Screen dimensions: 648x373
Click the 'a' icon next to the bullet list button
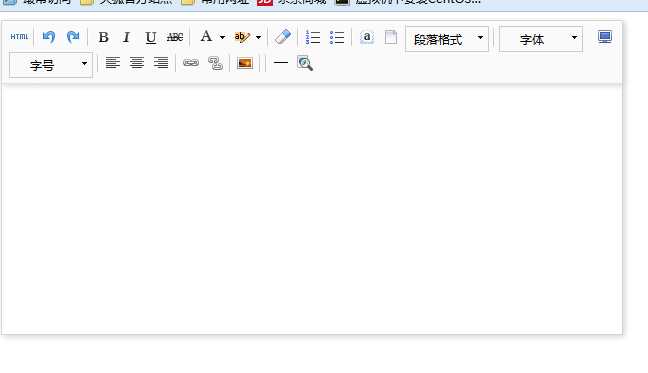[367, 37]
